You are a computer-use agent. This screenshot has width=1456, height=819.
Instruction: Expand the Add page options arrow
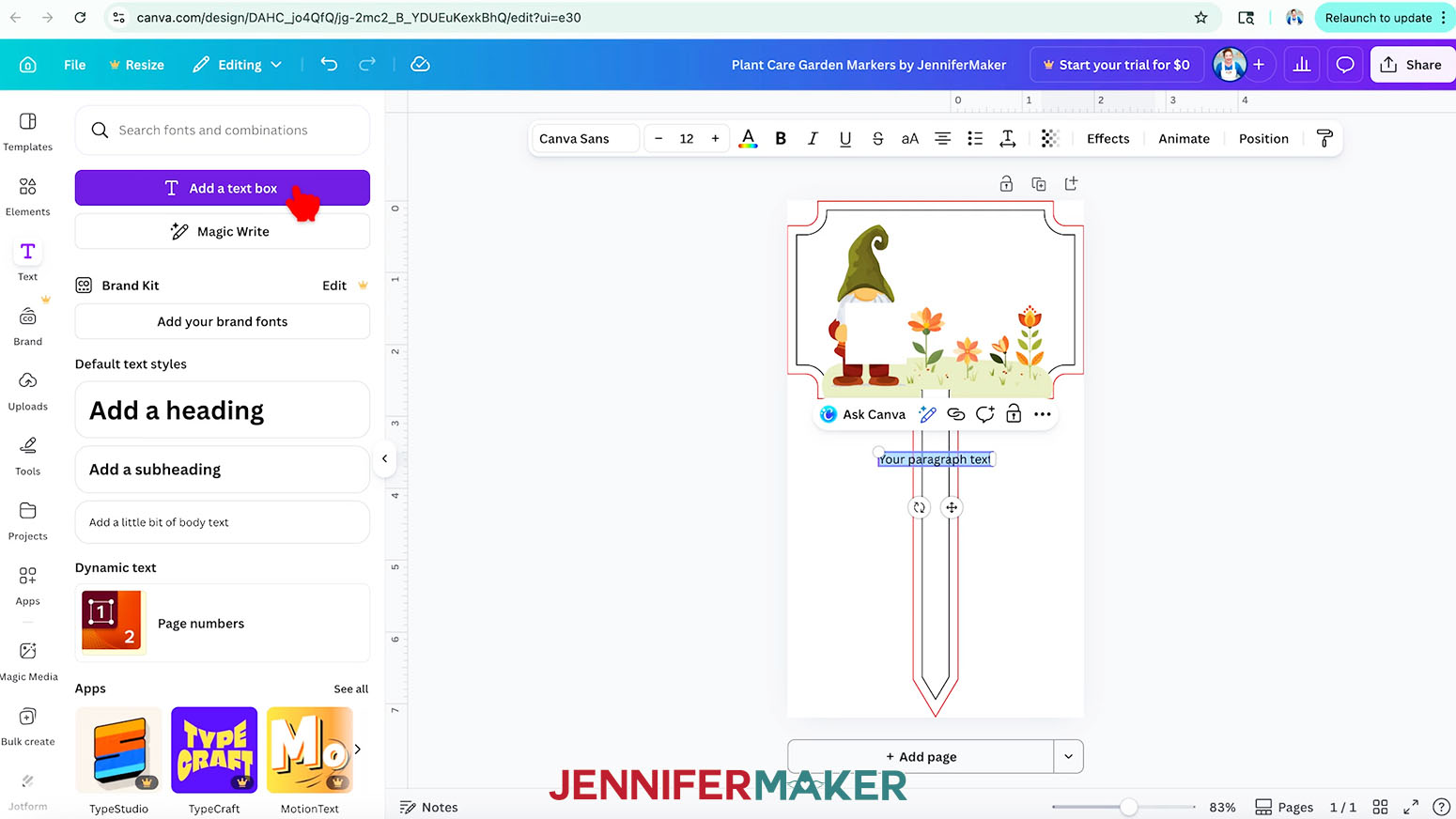coord(1068,757)
